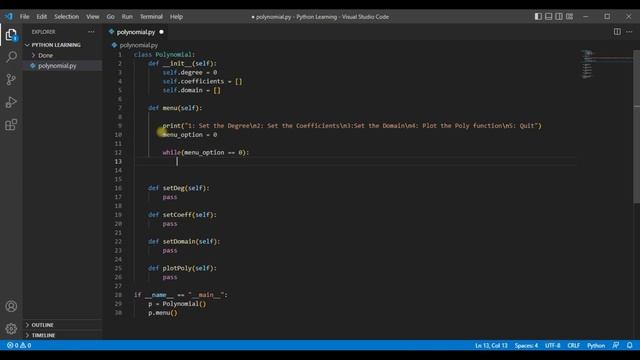
Task: Open Customize Layout icon
Action: 569,16
